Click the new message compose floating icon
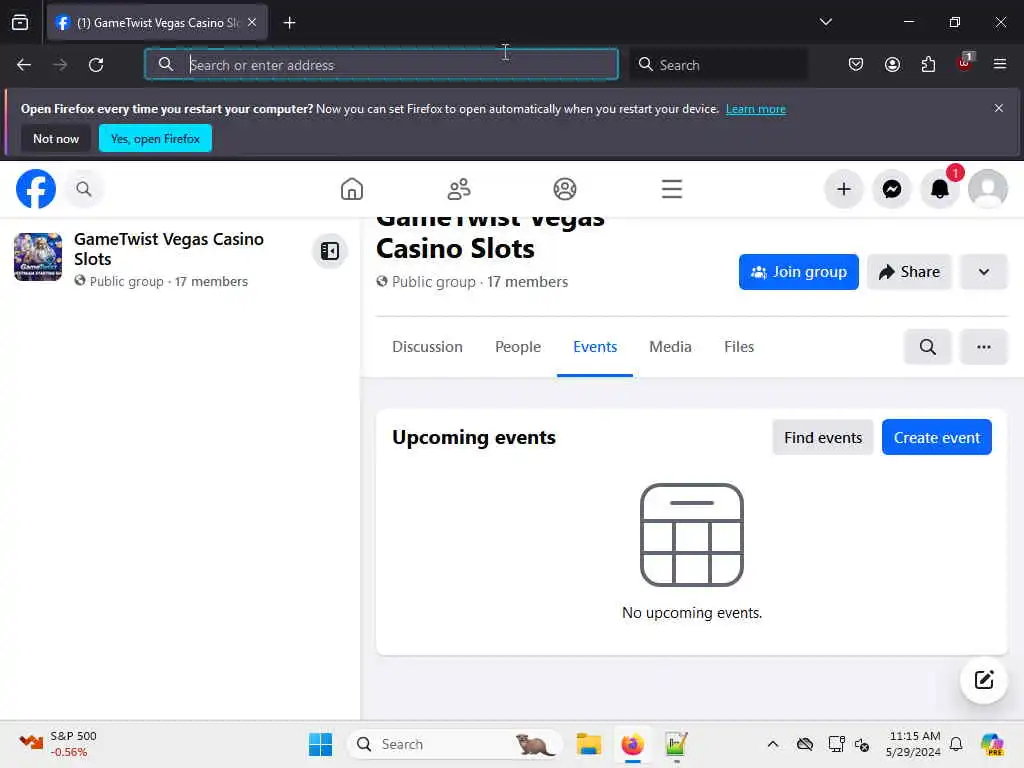The height and width of the screenshot is (768, 1024). [x=984, y=680]
